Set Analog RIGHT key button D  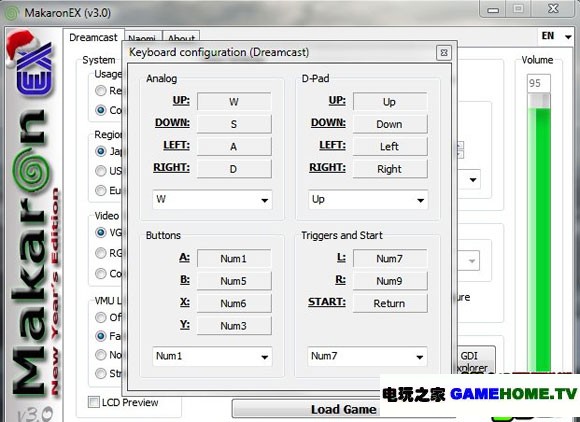[234, 169]
